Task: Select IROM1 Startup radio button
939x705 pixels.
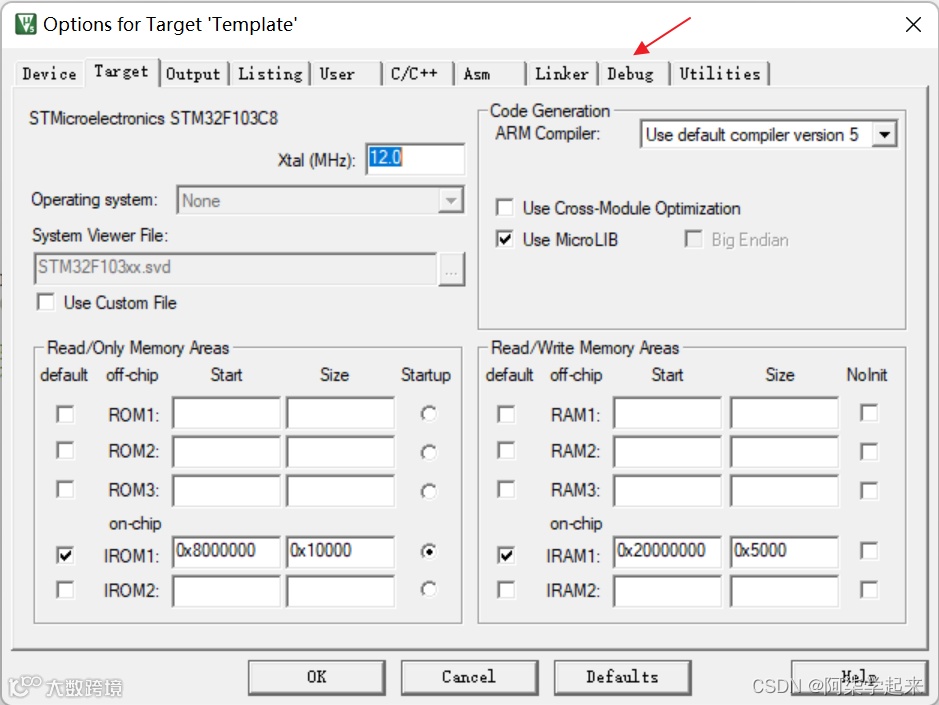Action: click(x=428, y=550)
